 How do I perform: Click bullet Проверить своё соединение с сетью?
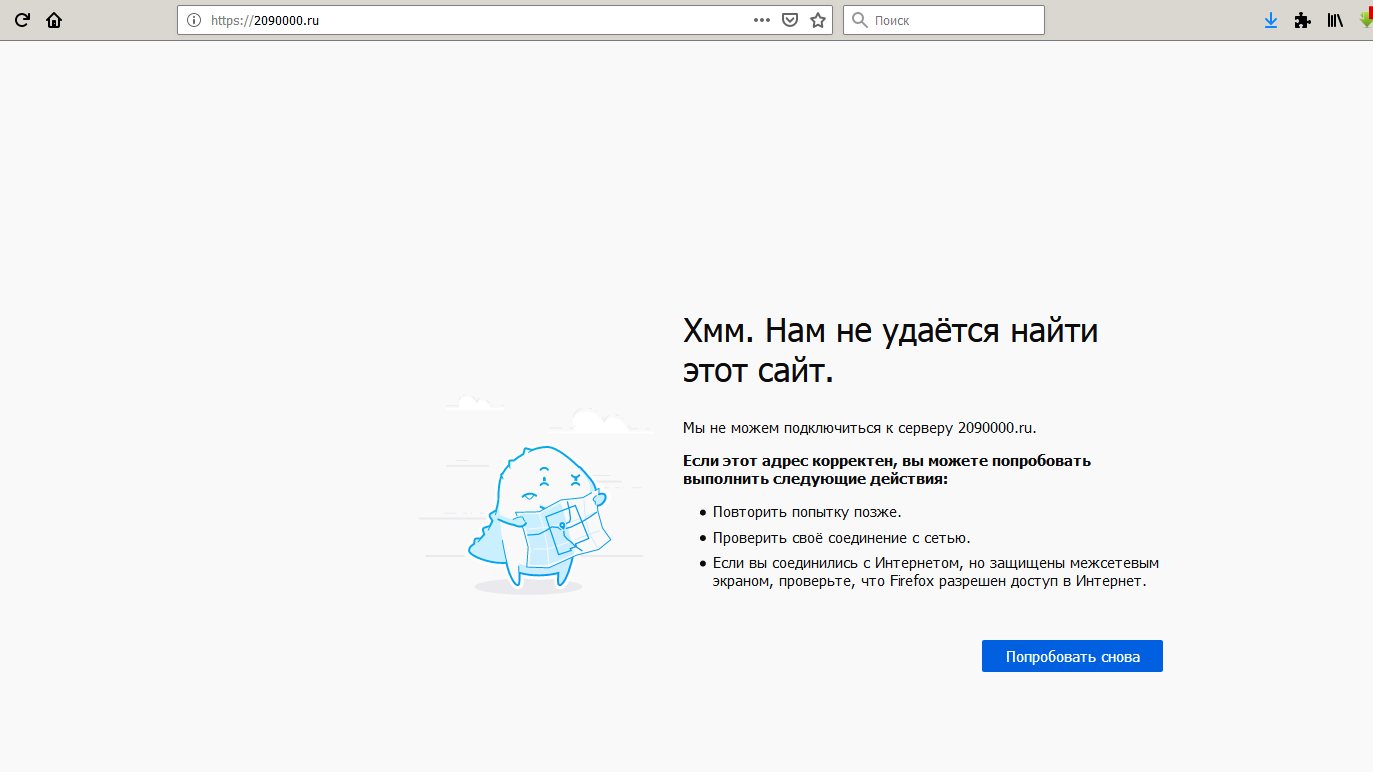coord(841,538)
